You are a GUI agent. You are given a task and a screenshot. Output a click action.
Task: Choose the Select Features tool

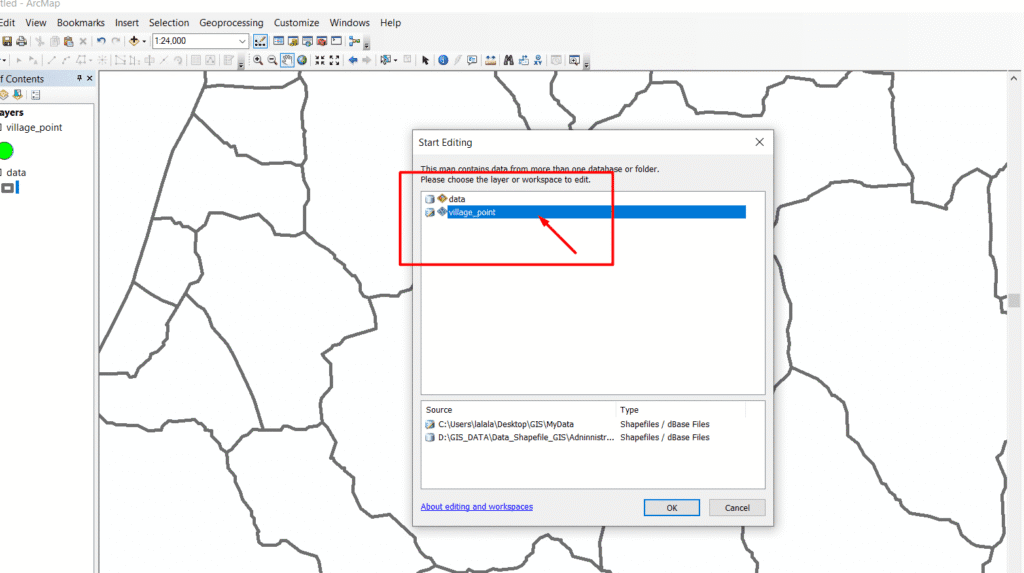(385, 60)
